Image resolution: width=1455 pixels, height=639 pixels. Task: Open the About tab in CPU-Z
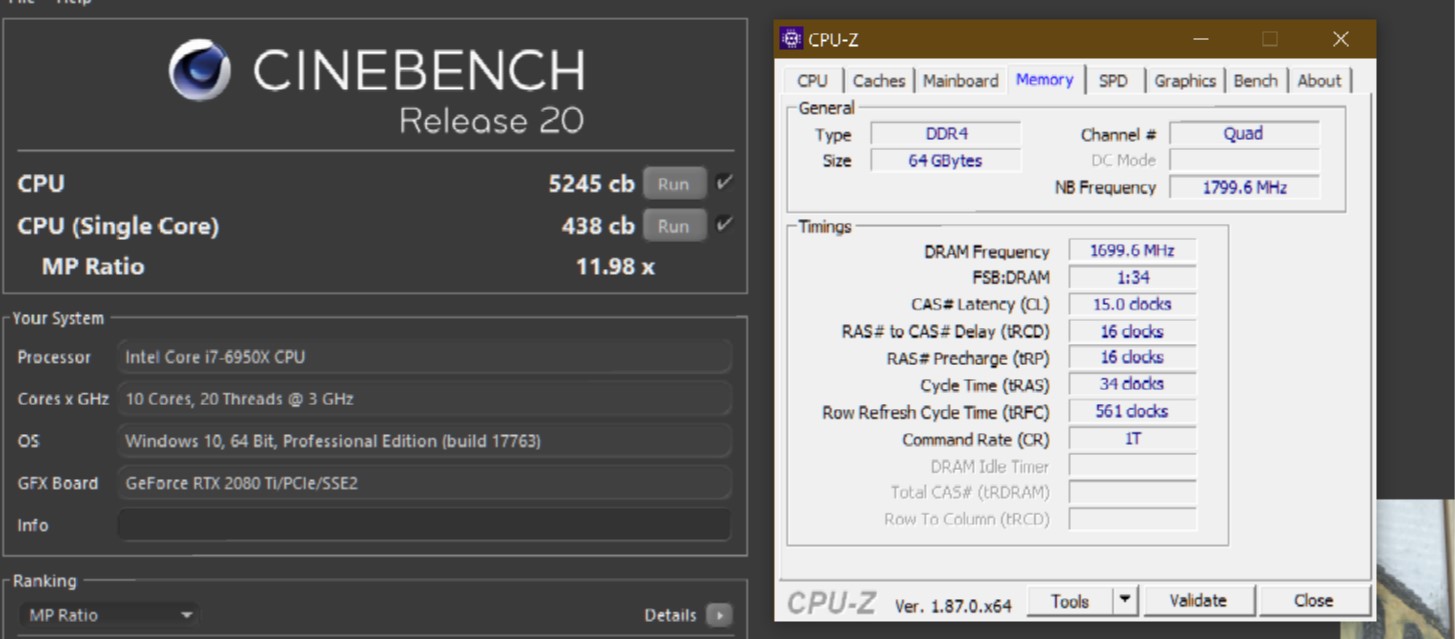click(x=1319, y=81)
